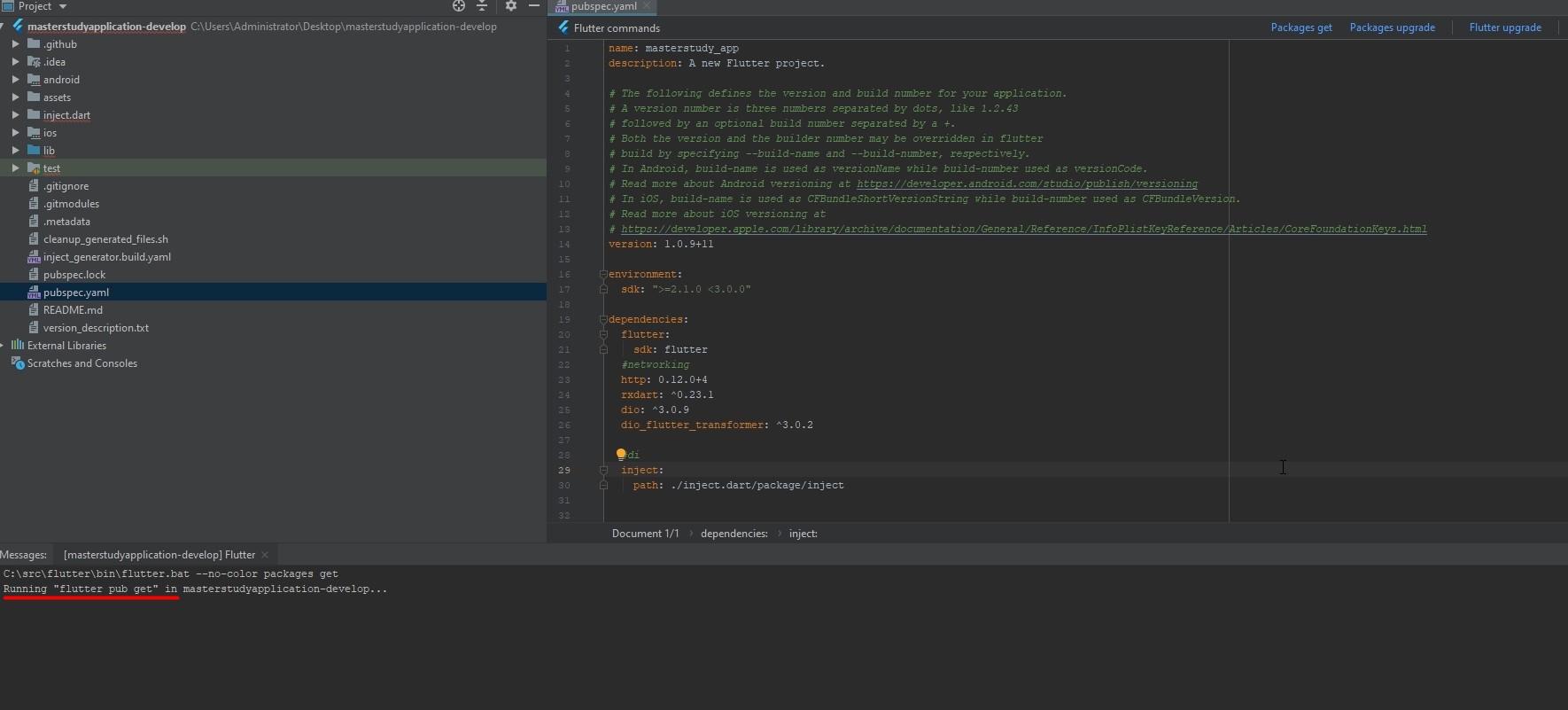Open the Project view dropdown
The height and width of the screenshot is (710, 1568).
click(x=62, y=6)
